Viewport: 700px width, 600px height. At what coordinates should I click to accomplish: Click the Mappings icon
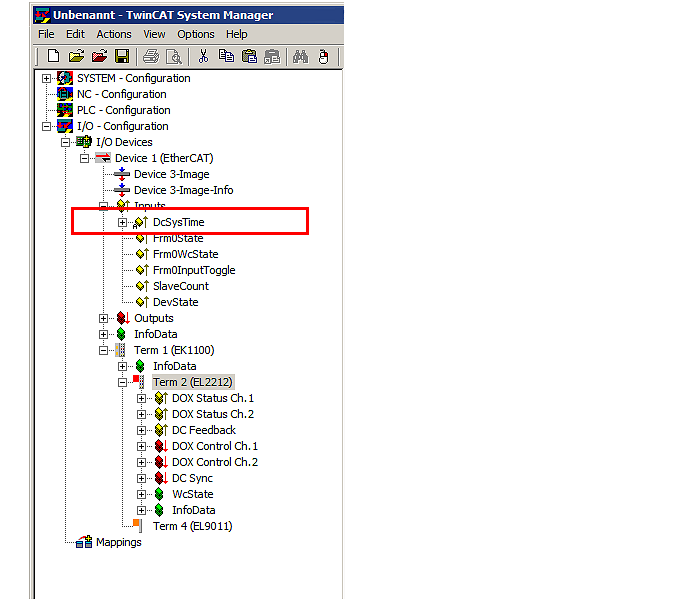click(x=84, y=542)
